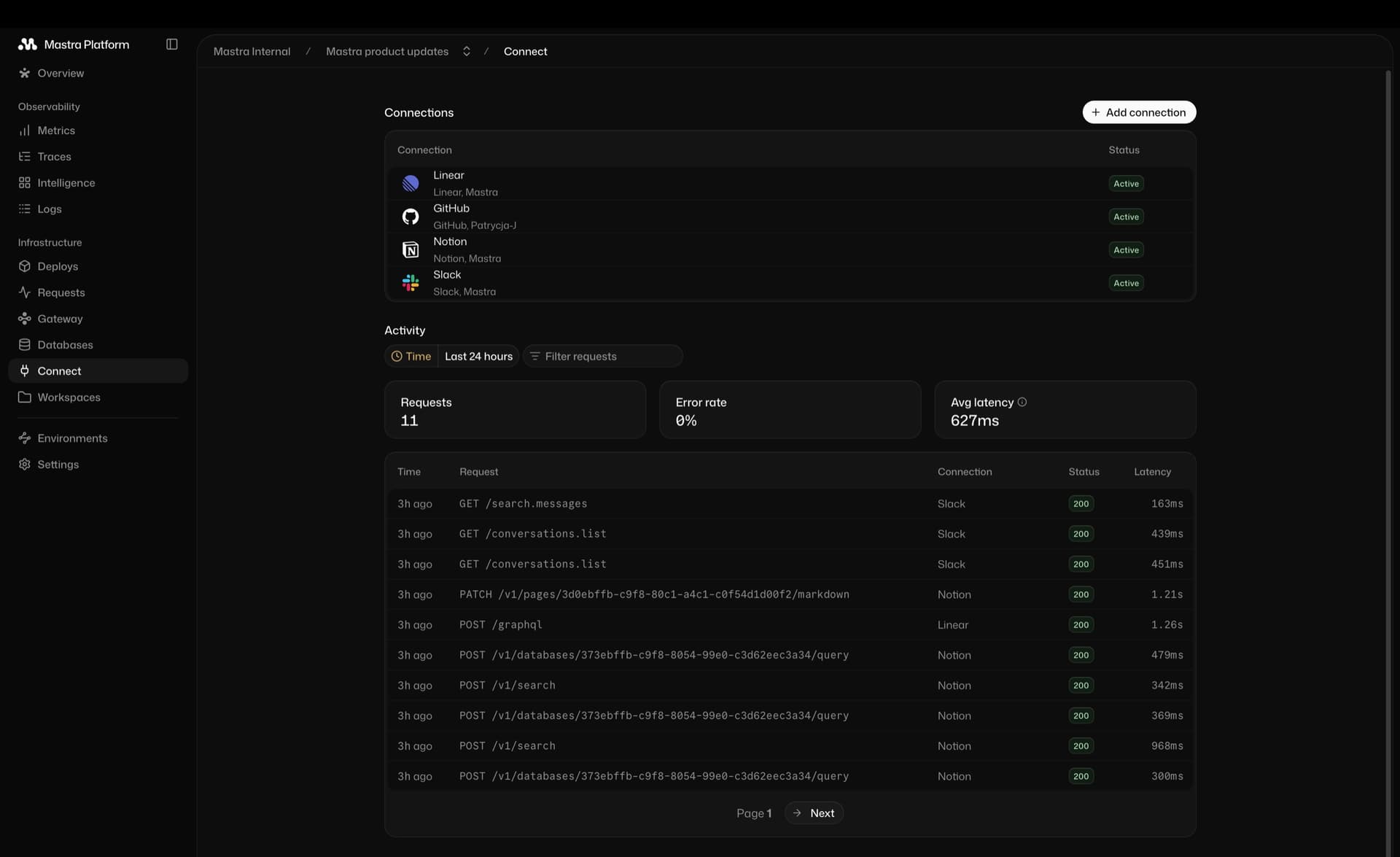Click Linear in the activity Connection column
This screenshot has height=857, width=1400.
953,625
